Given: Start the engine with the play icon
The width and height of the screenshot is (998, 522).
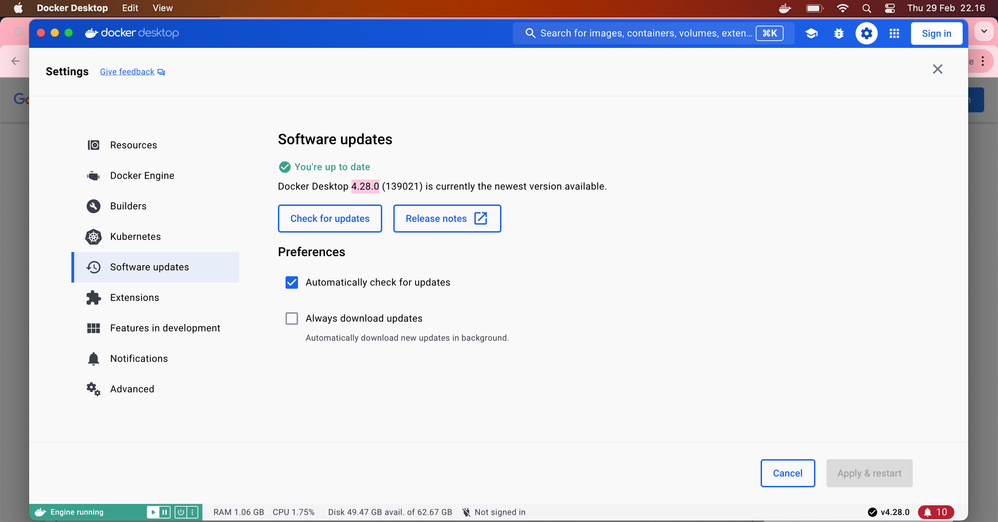Looking at the screenshot, I should tap(153, 512).
